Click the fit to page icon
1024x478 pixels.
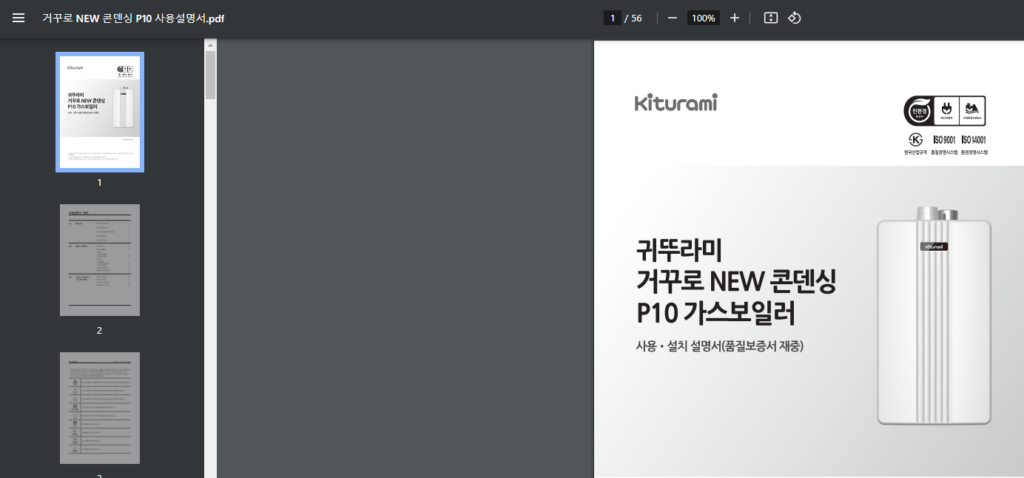pos(771,18)
